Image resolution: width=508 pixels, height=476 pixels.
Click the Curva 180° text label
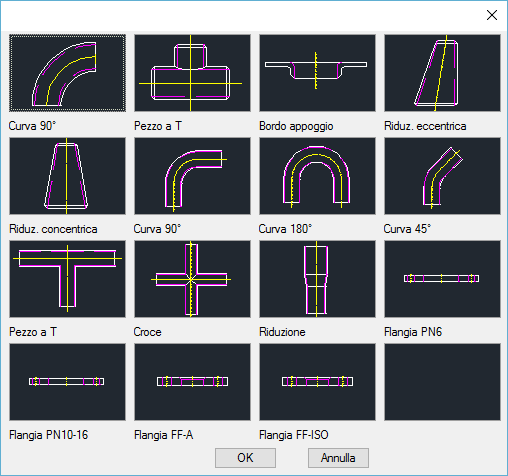coord(285,229)
